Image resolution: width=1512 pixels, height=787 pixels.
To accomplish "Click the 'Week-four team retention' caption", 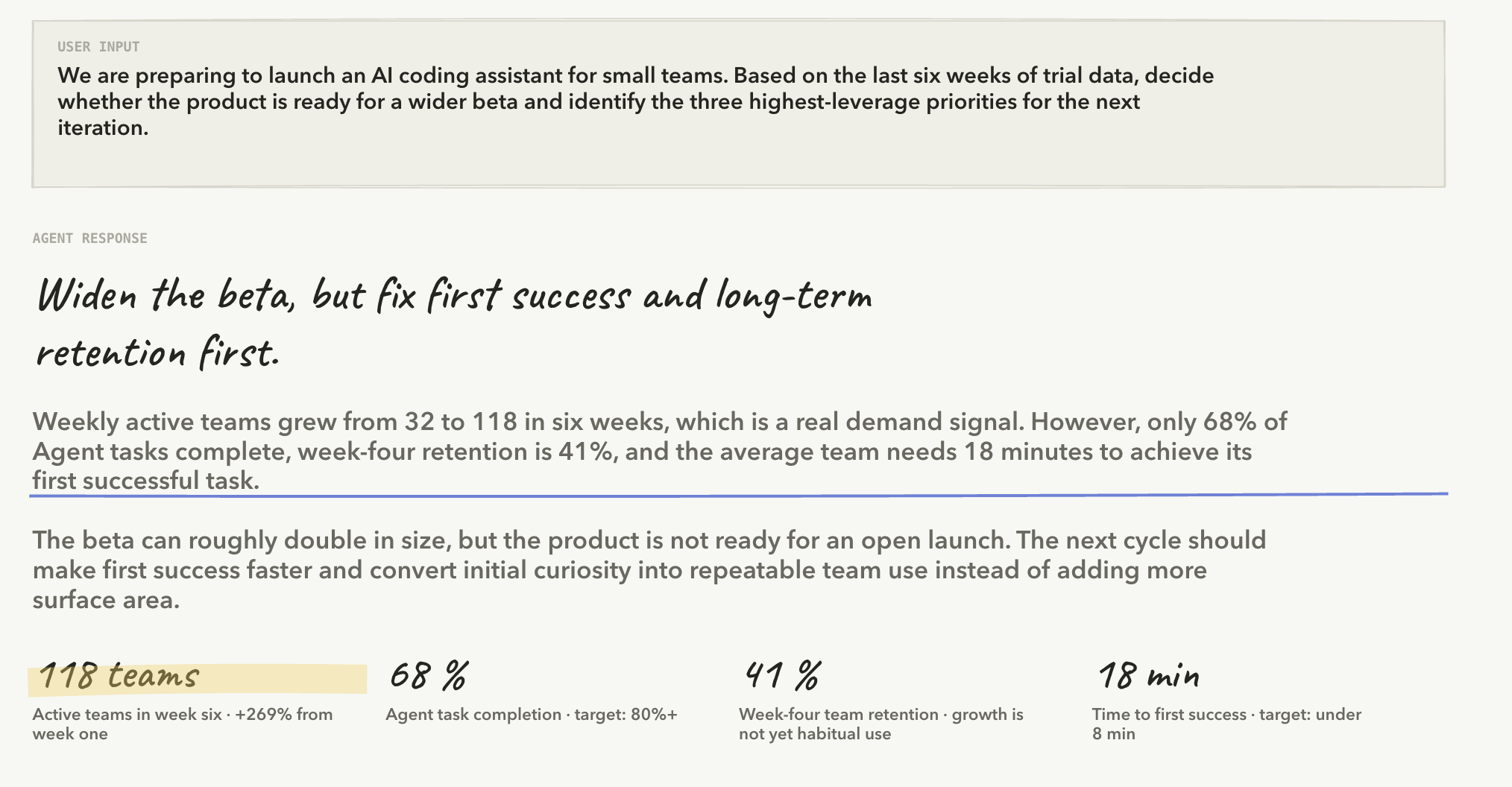I will (x=881, y=724).
